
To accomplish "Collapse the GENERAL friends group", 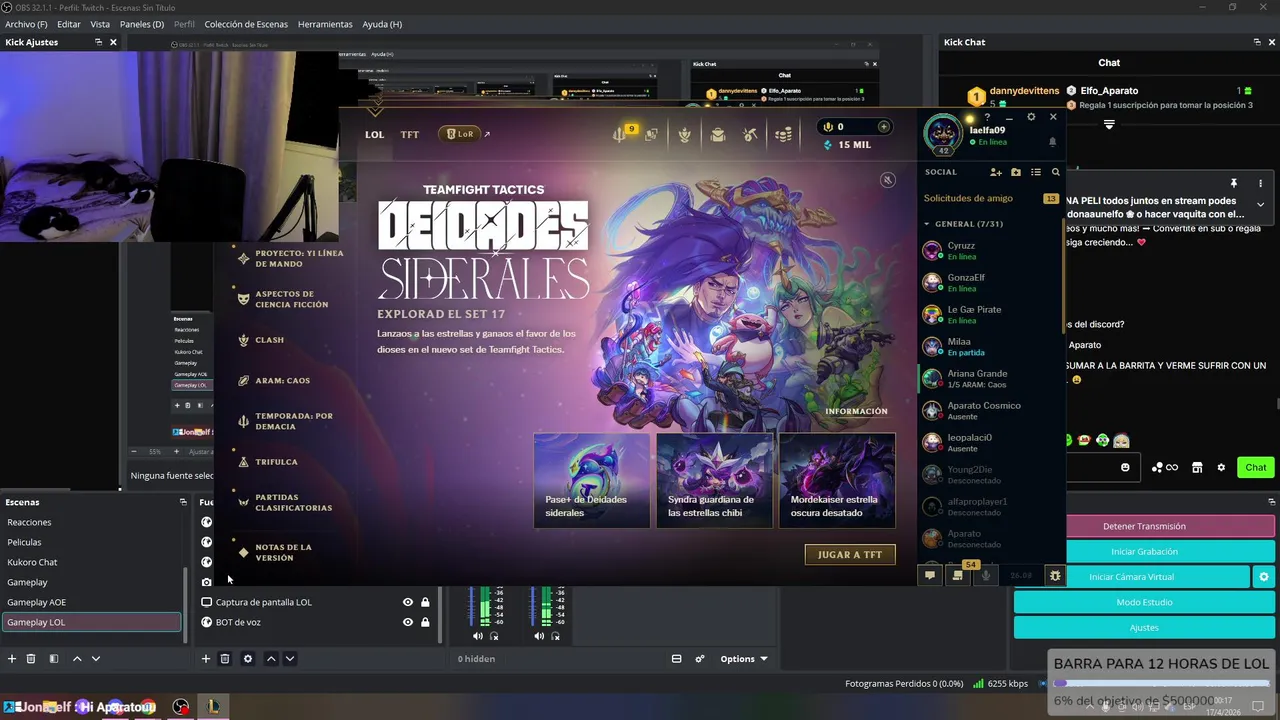I will (927, 224).
